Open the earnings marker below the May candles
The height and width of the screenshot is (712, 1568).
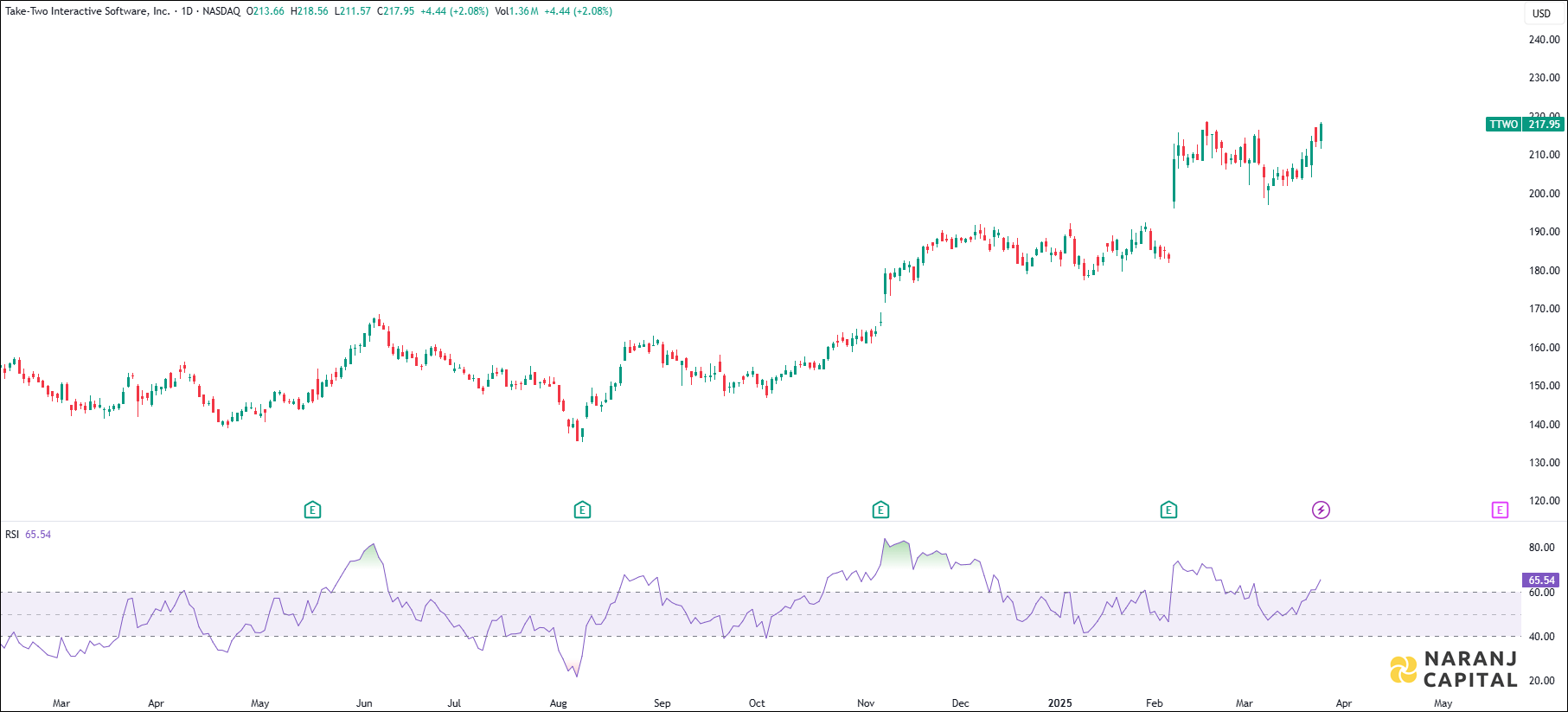click(x=313, y=510)
